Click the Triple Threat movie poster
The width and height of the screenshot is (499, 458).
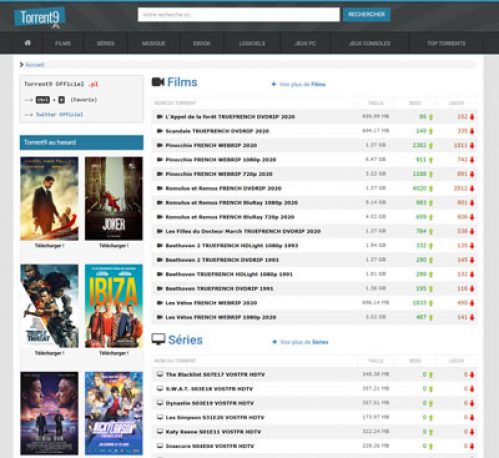coord(49,306)
